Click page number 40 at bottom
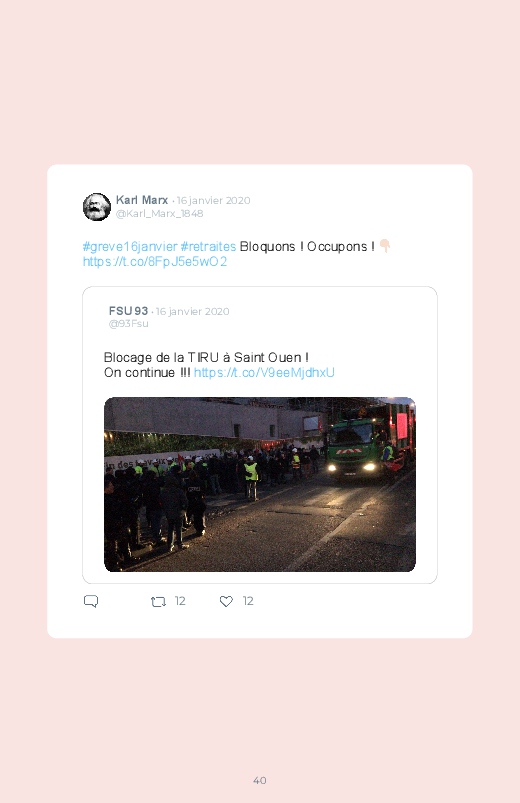 (260, 780)
